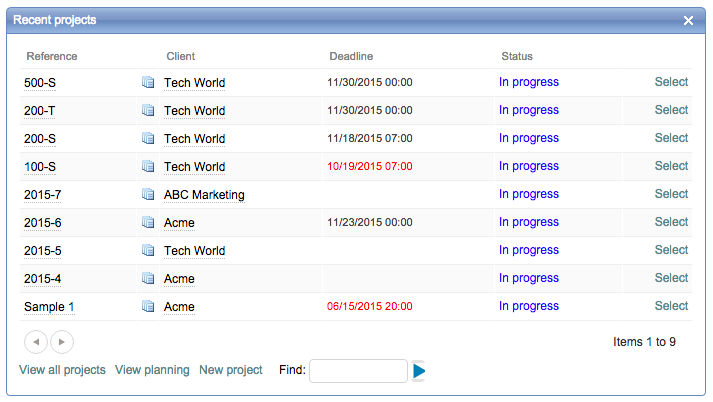713x402 pixels.
Task: Select project 100-S
Action: 671,166
